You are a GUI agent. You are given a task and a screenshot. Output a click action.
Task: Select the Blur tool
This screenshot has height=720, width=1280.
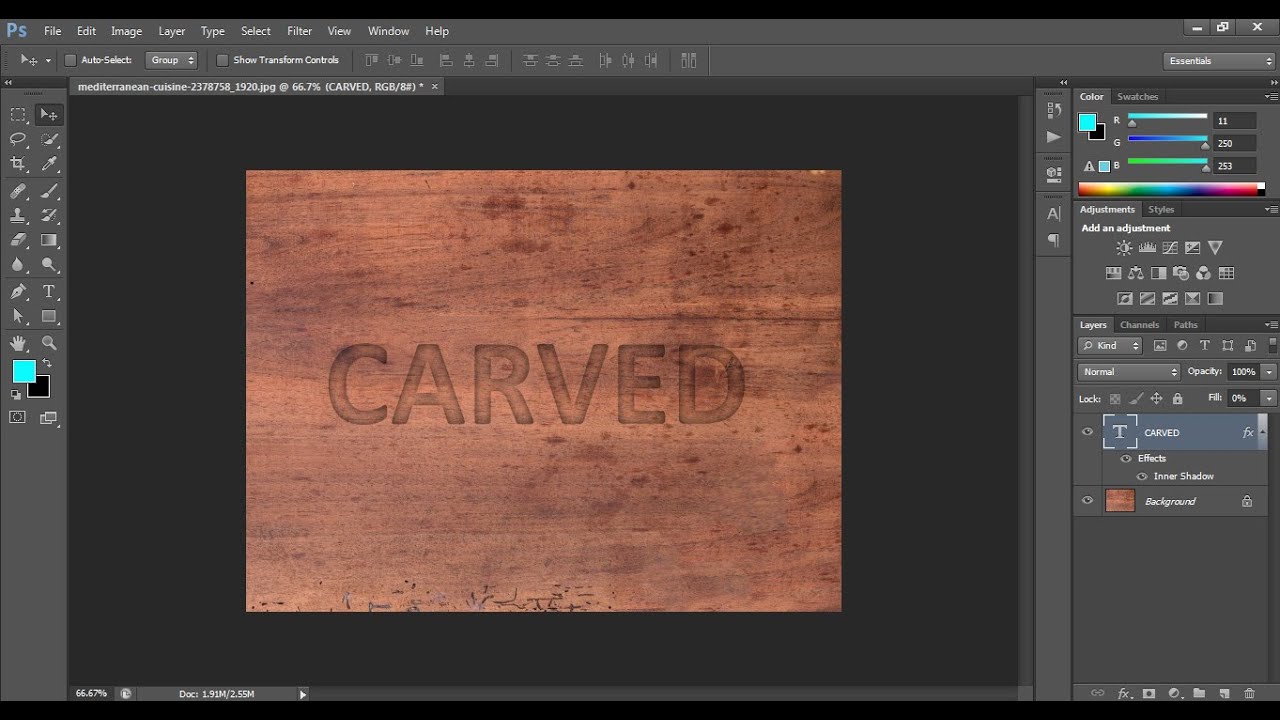pyautogui.click(x=18, y=265)
